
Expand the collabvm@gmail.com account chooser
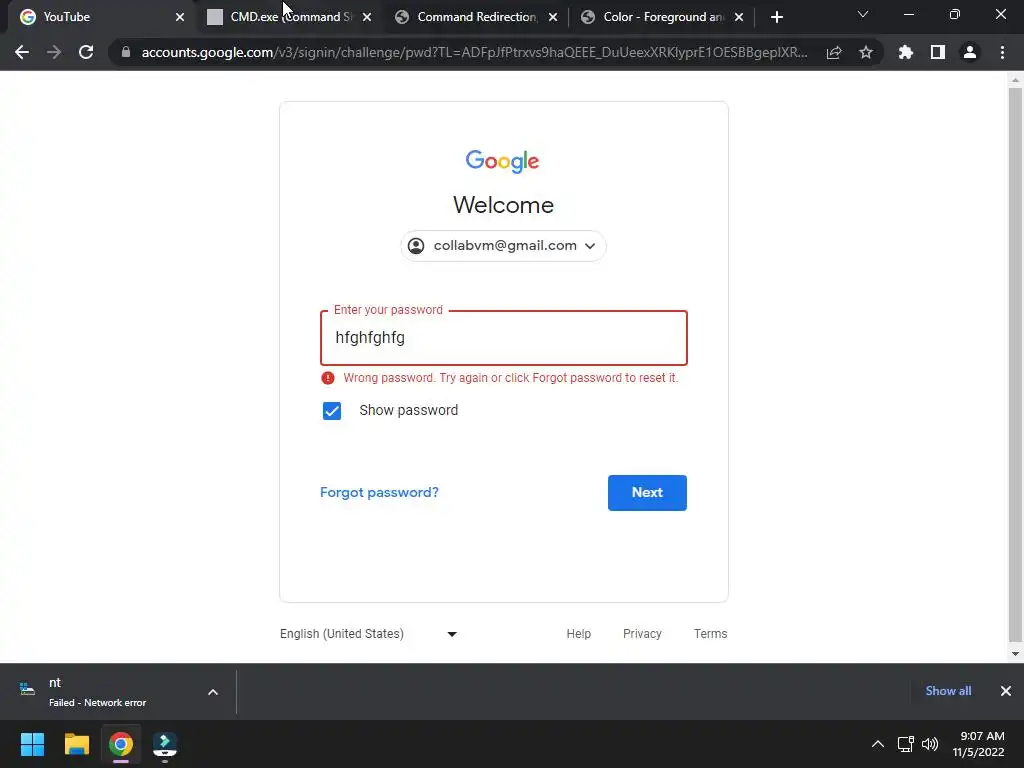click(x=504, y=246)
